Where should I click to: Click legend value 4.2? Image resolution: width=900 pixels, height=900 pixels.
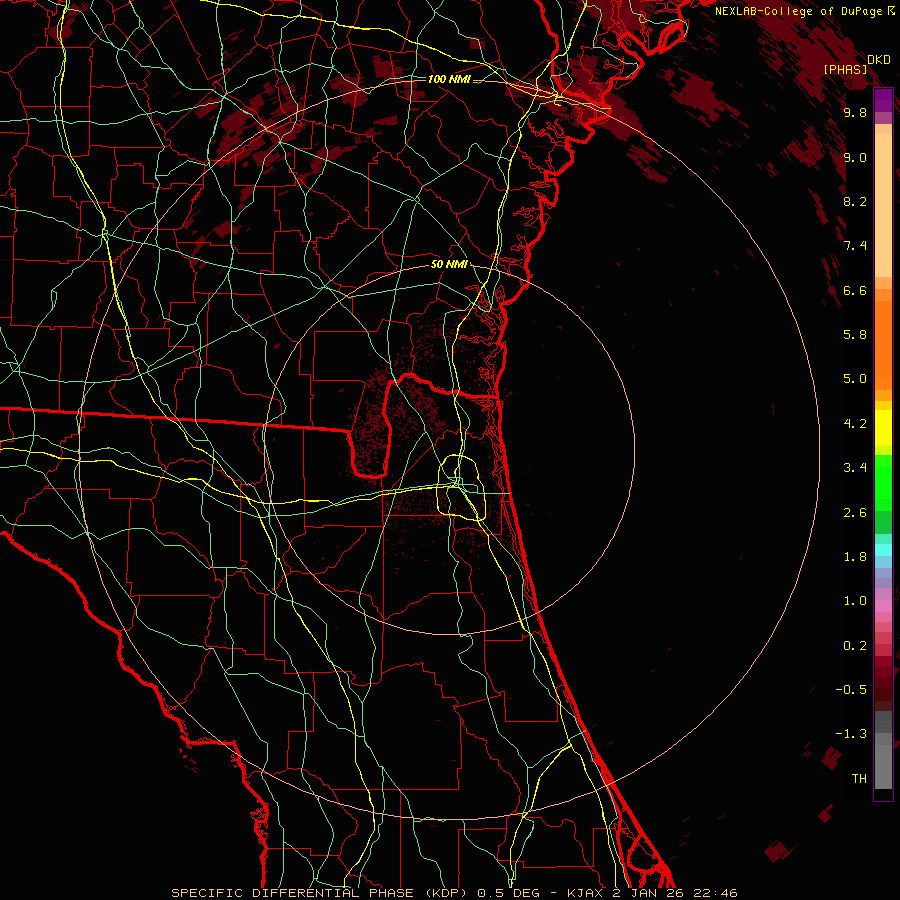[x=855, y=424]
